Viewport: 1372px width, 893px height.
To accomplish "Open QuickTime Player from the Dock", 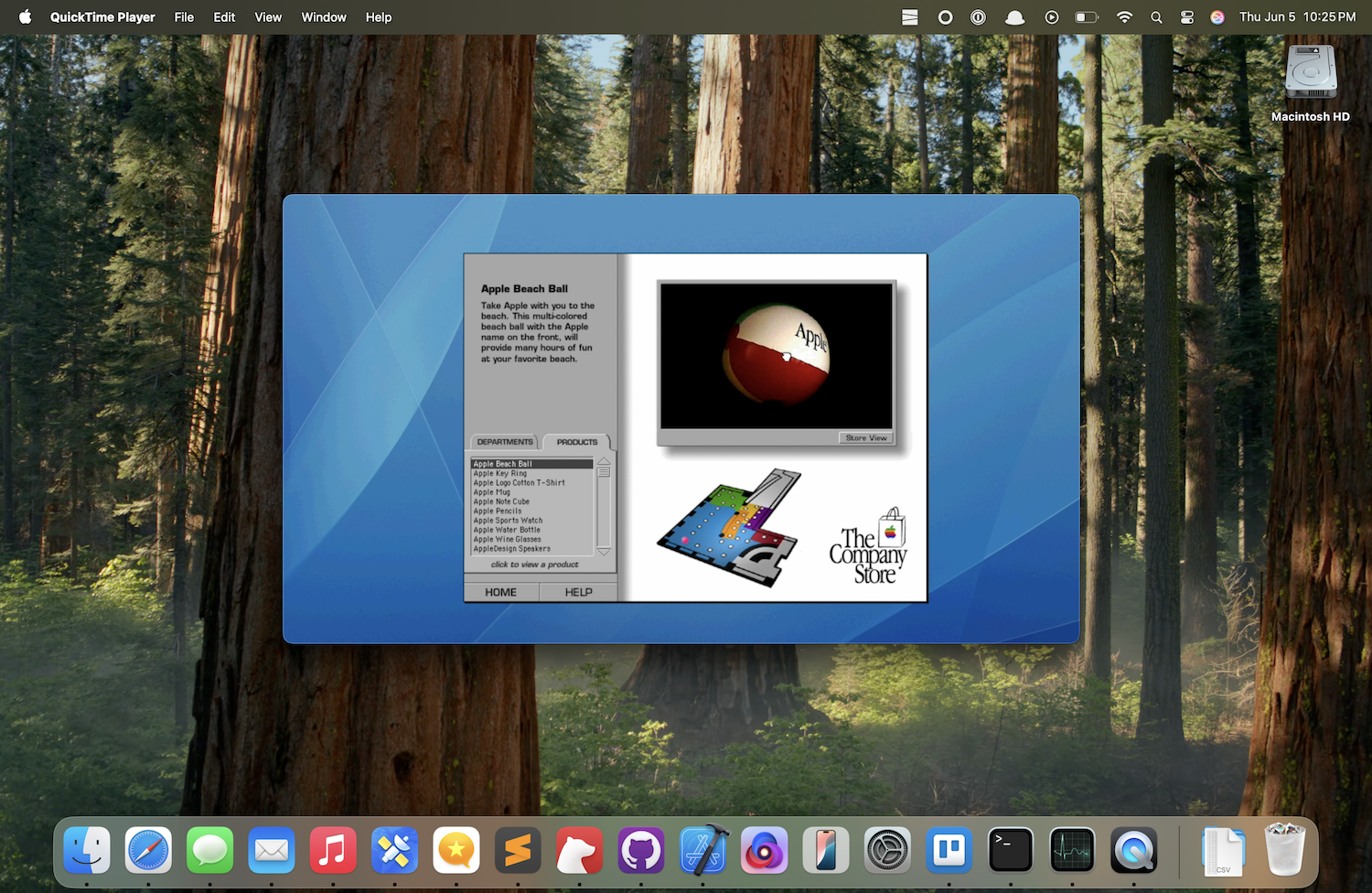I will pyautogui.click(x=1133, y=850).
